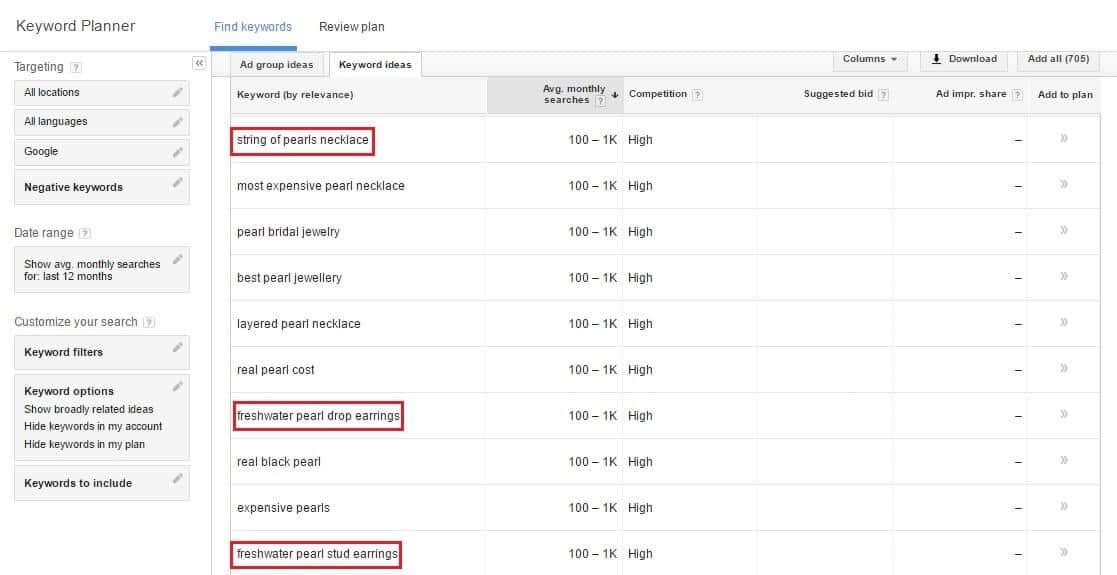Viewport: 1117px width, 575px height.
Task: Open help icon next to Targeting
Action: click(76, 68)
